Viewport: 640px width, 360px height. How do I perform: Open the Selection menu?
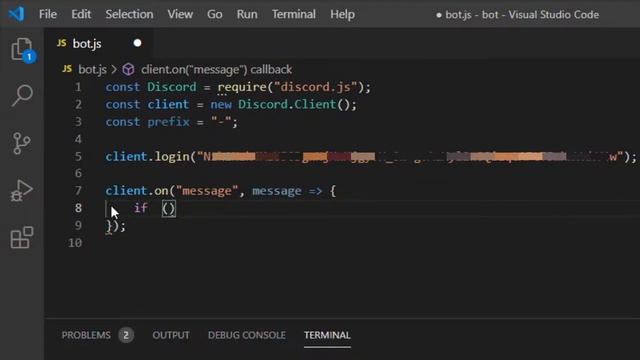[129, 14]
